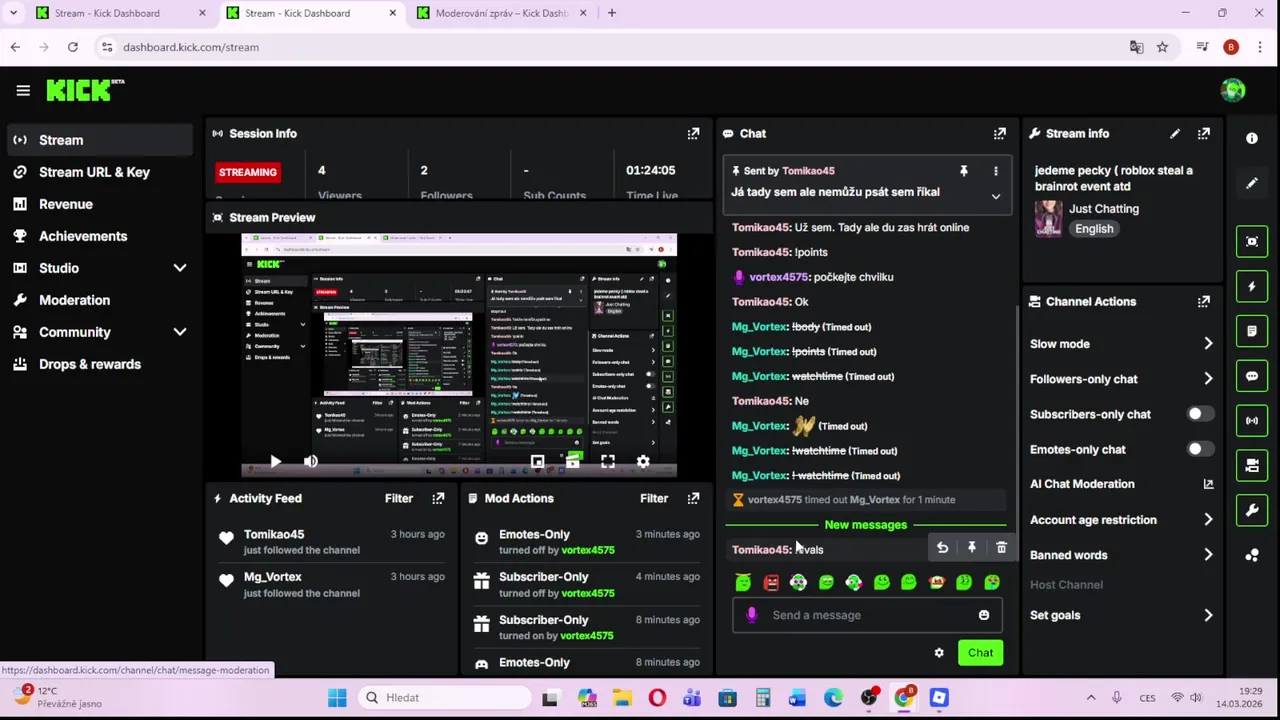The image size is (1280, 720).
Task: Play the stream preview
Action: pyautogui.click(x=275, y=461)
